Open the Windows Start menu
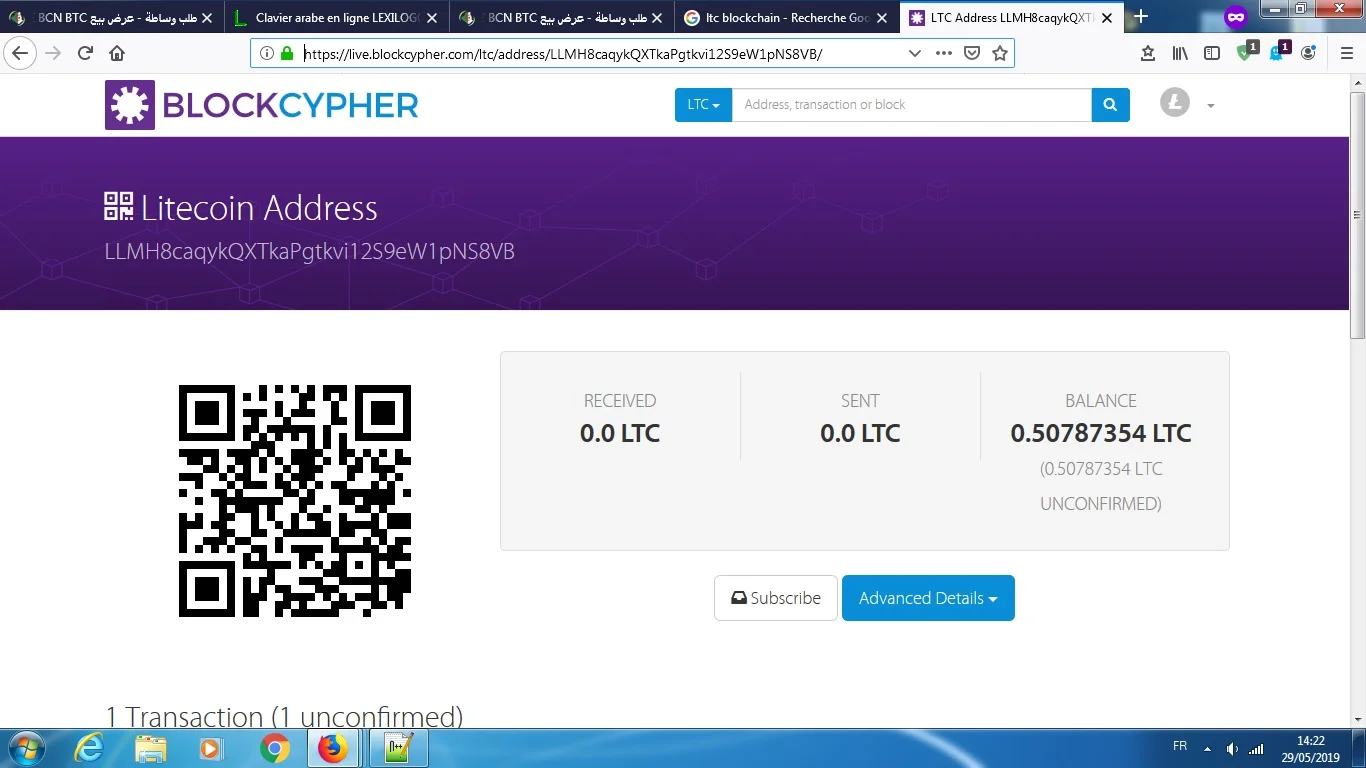1366x768 pixels. (26, 748)
